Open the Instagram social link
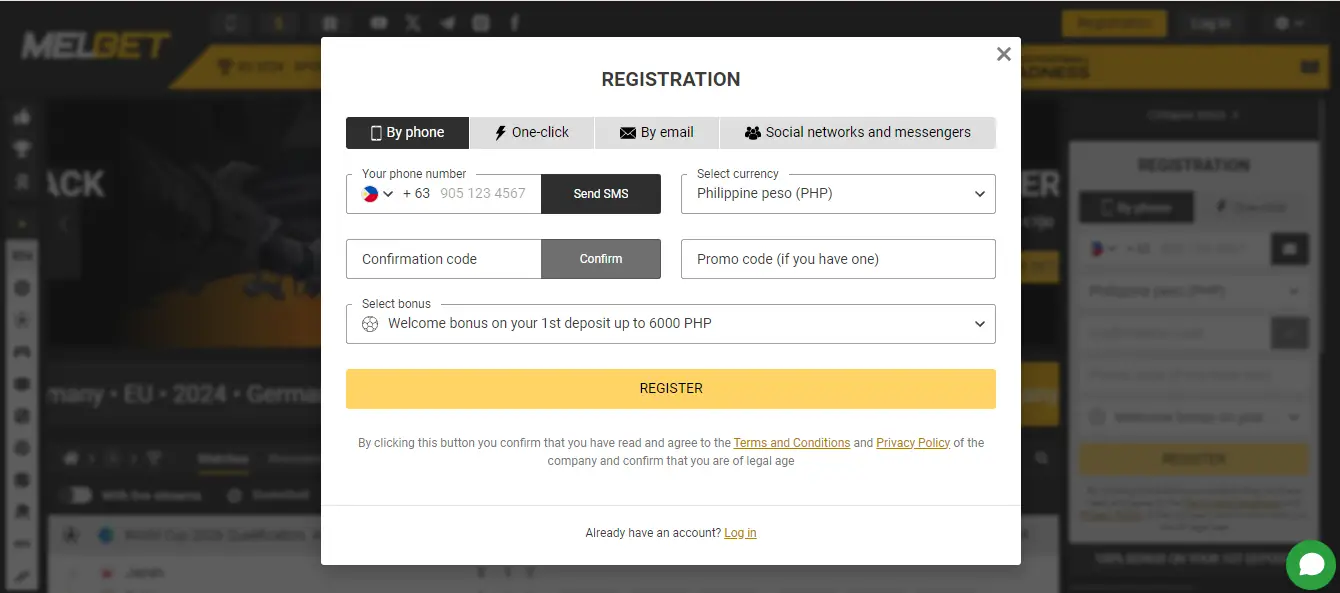1340x593 pixels. pos(481,22)
